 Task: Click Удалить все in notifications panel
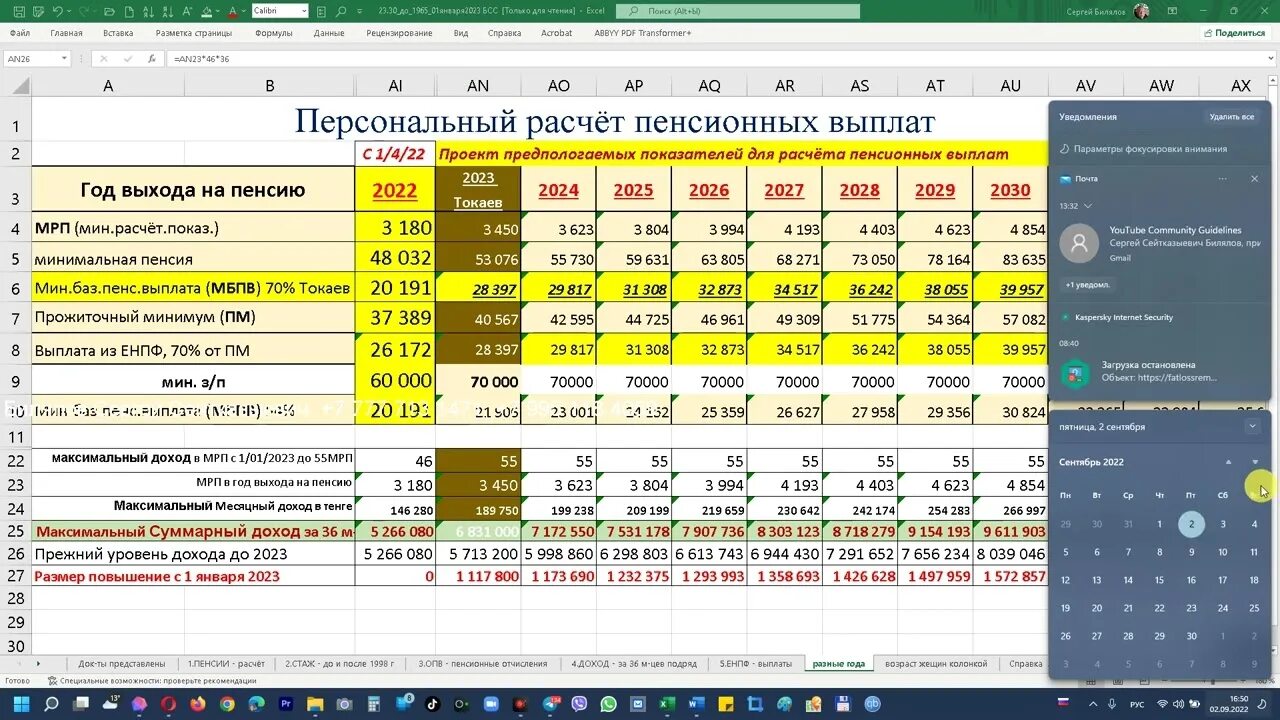pyautogui.click(x=1231, y=117)
